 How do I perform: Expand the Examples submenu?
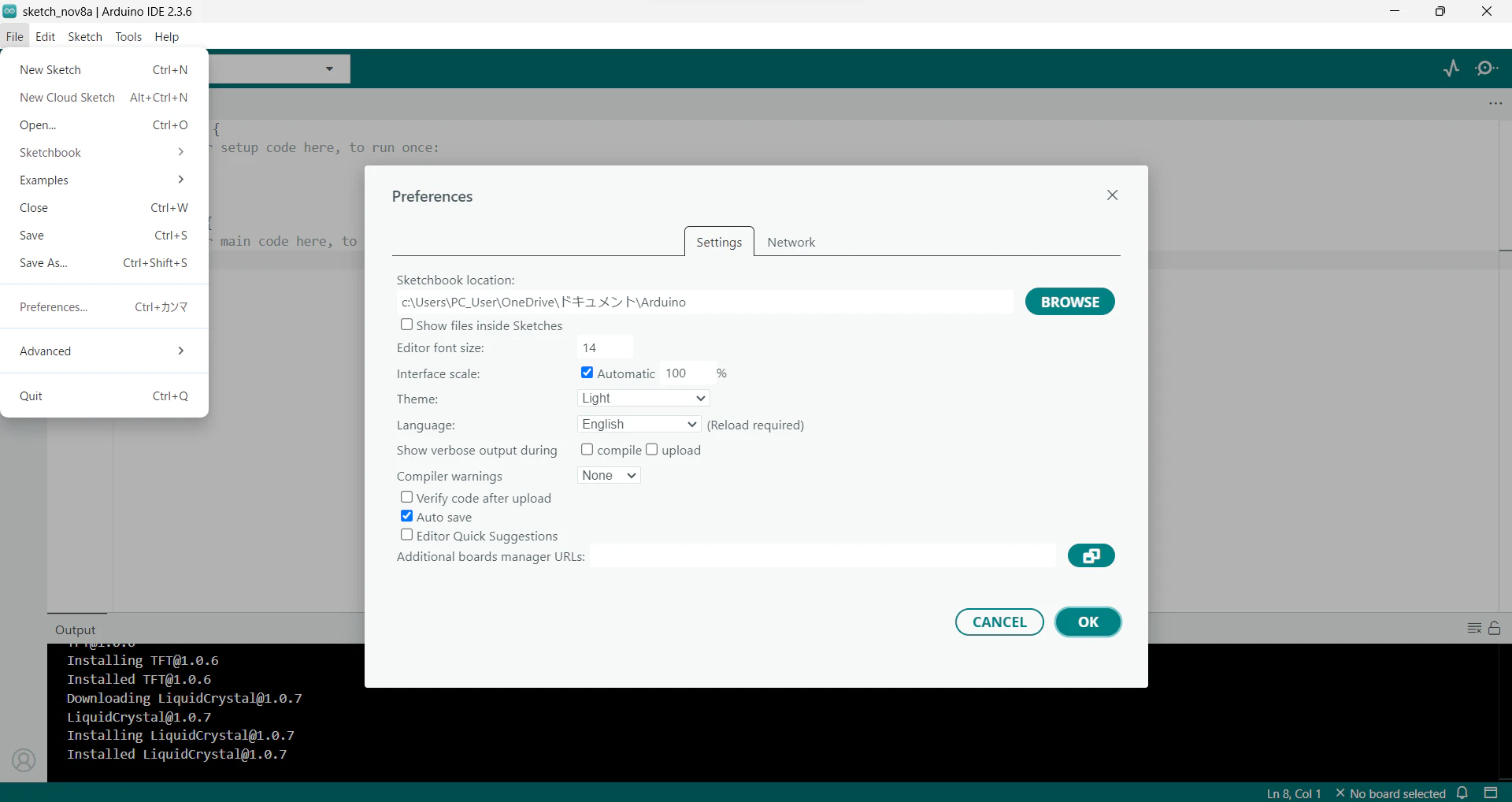[x=104, y=180]
